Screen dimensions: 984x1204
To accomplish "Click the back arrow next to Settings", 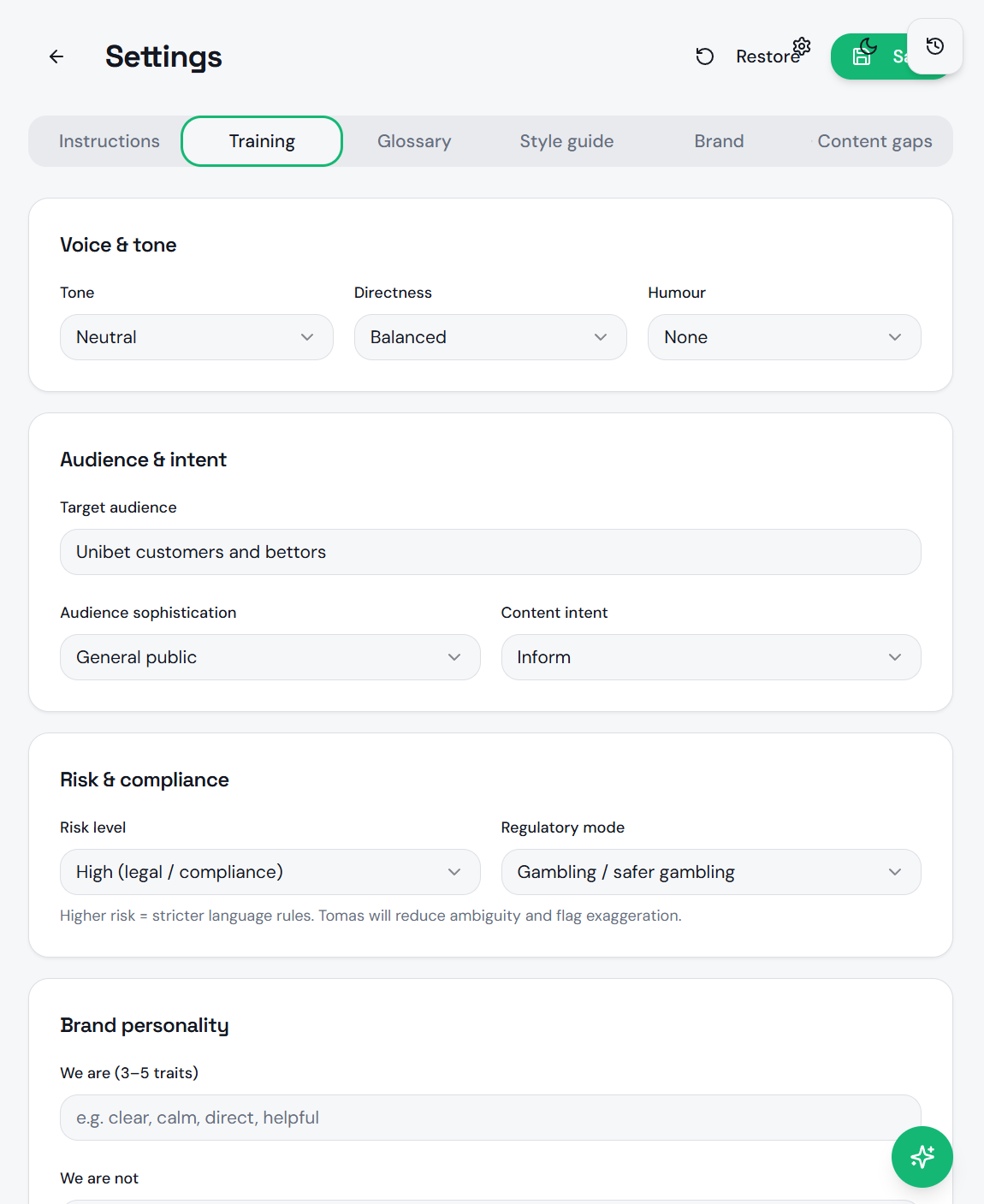I will [x=56, y=56].
